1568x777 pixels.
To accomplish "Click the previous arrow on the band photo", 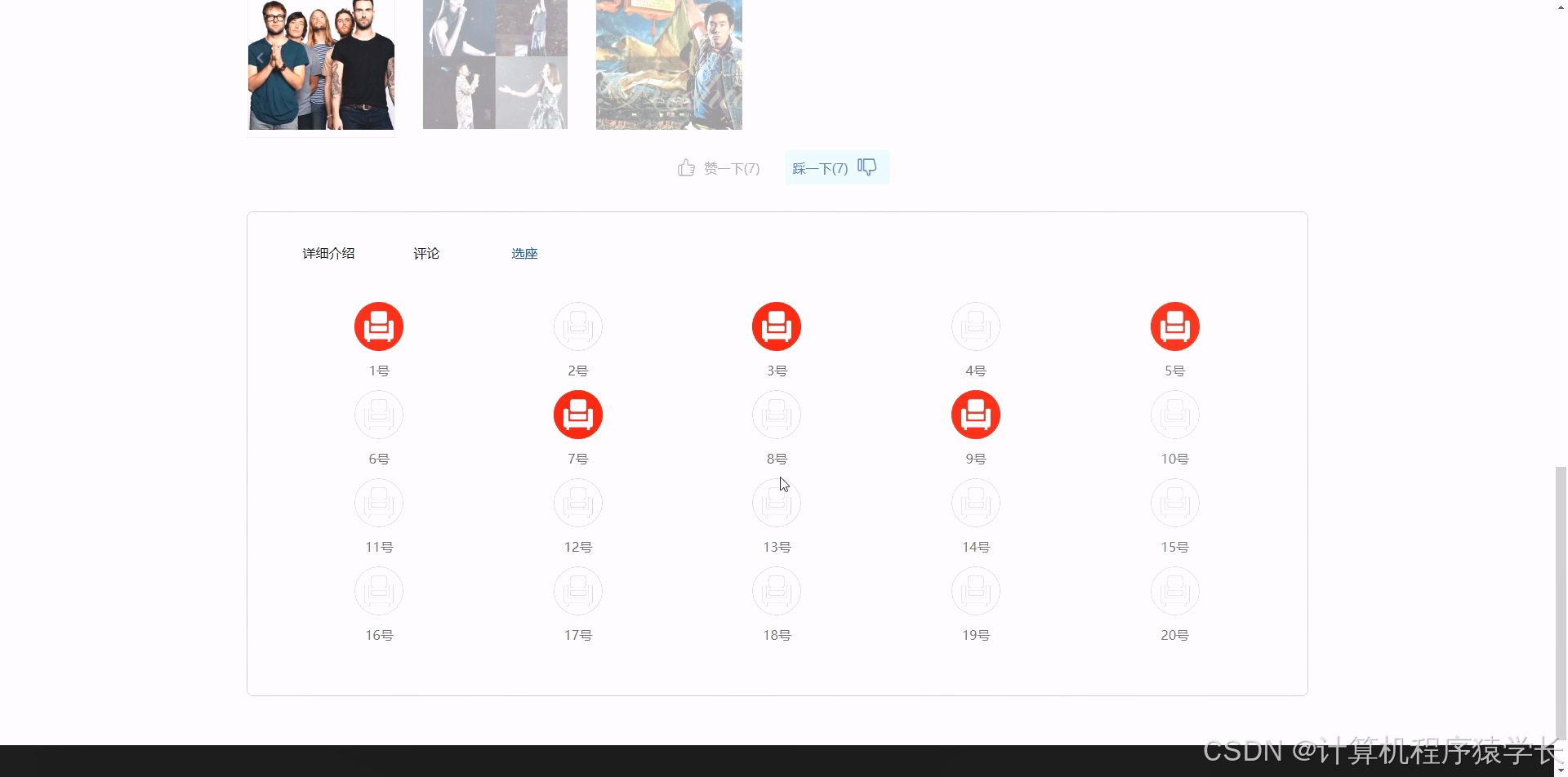I will coord(260,57).
